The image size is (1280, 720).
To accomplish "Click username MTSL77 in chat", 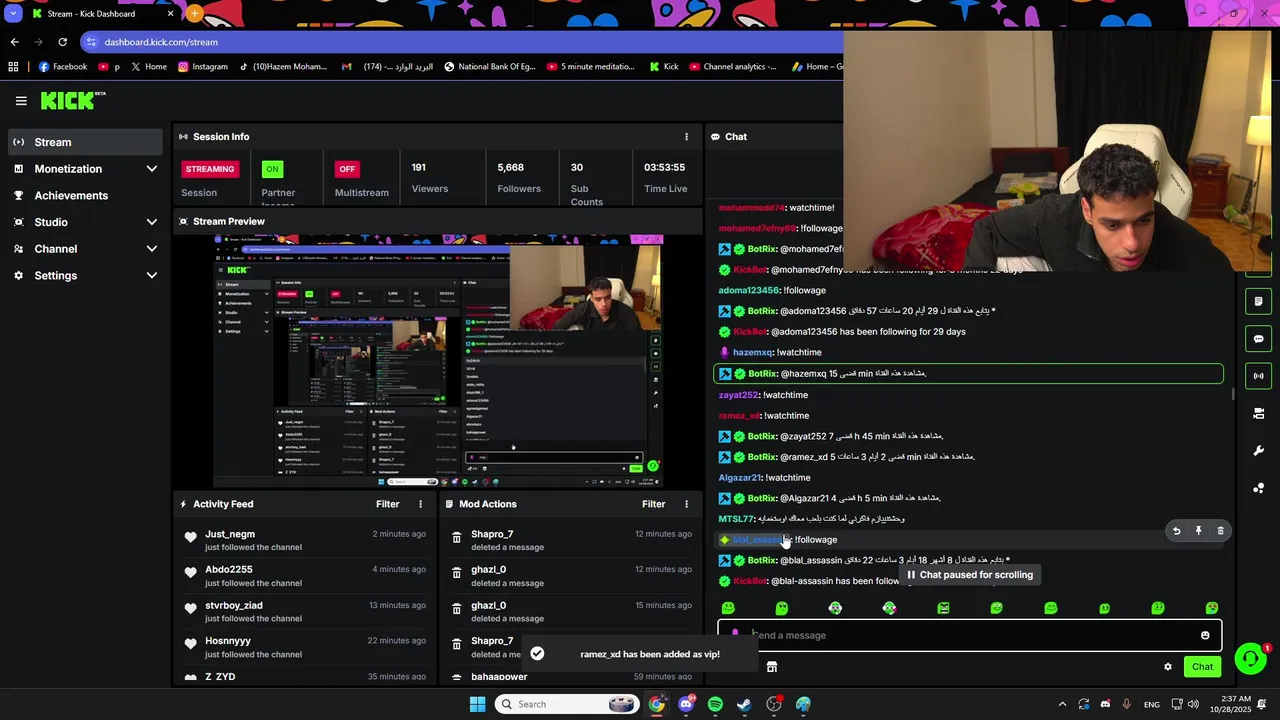I will pos(737,519).
